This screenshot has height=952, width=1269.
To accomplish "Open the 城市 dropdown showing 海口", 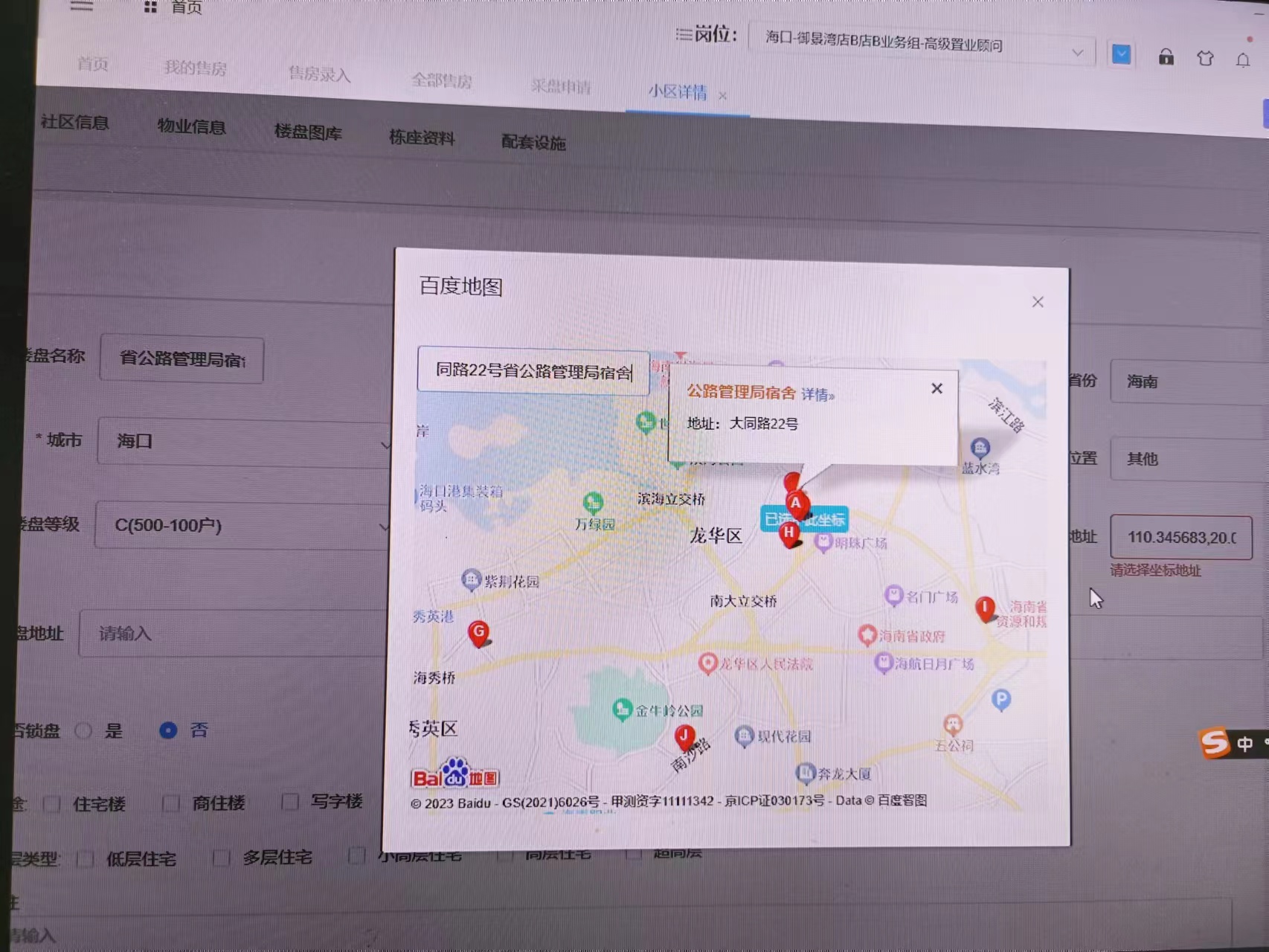I will [245, 442].
